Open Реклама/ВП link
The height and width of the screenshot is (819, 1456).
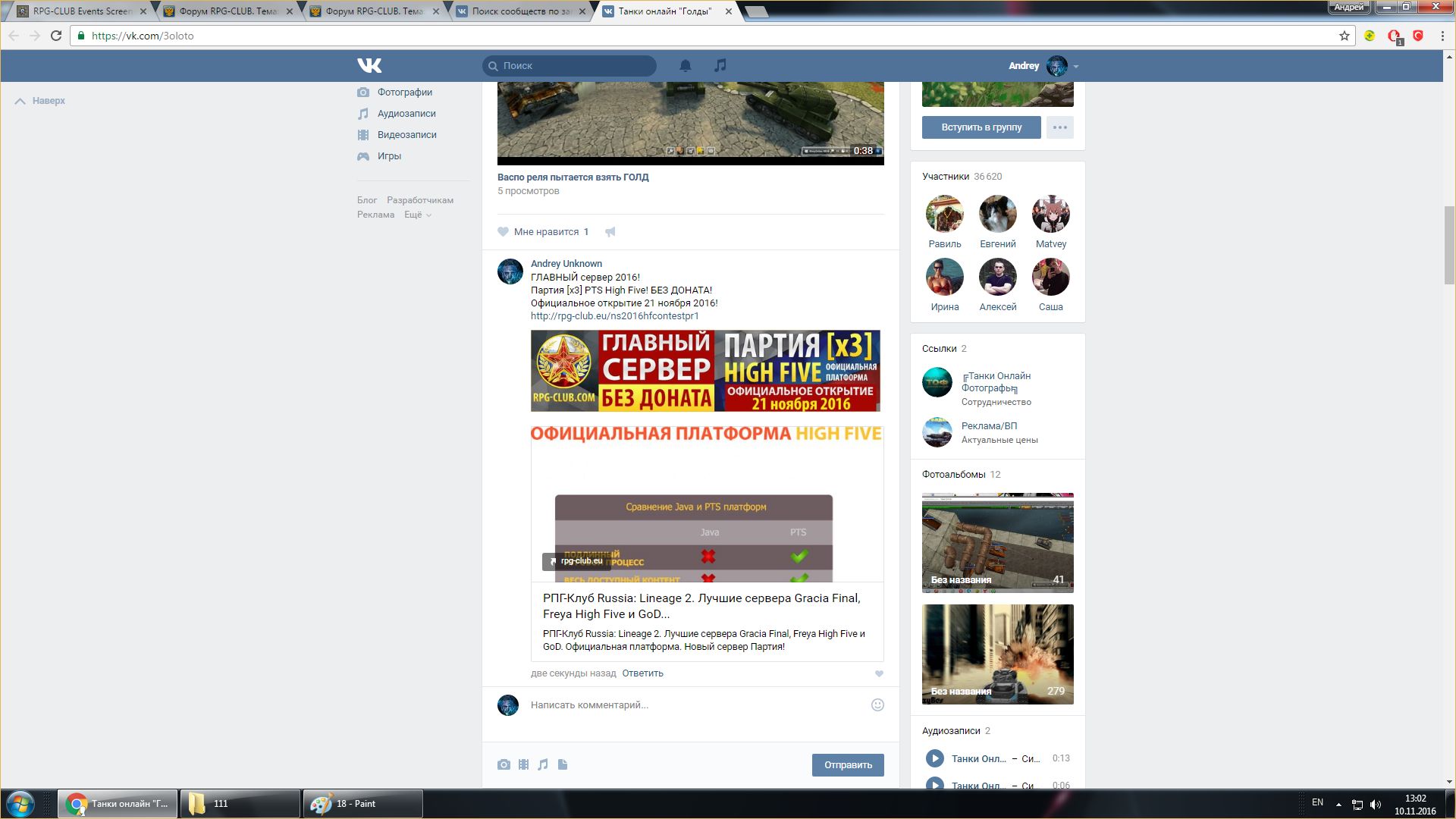pyautogui.click(x=989, y=426)
